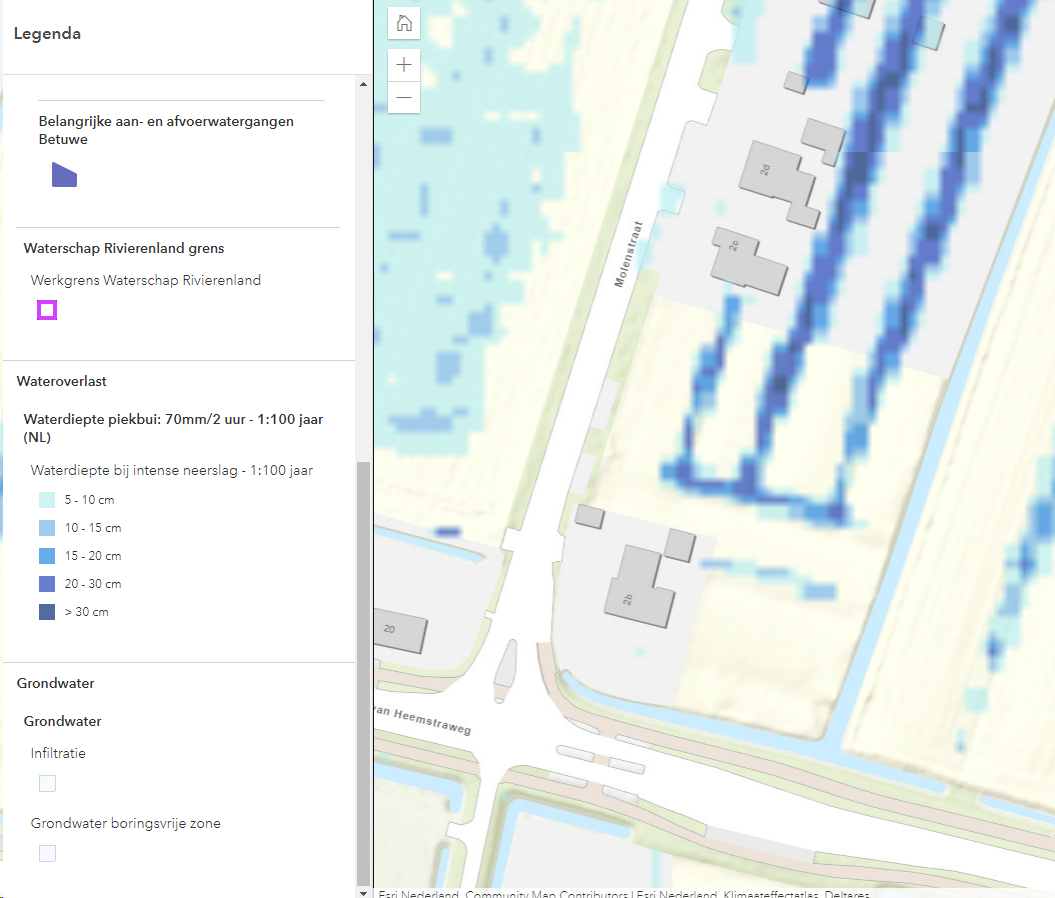The image size is (1055, 898).
Task: Select the 5 - 10 cm color swatch
Action: (x=47, y=500)
